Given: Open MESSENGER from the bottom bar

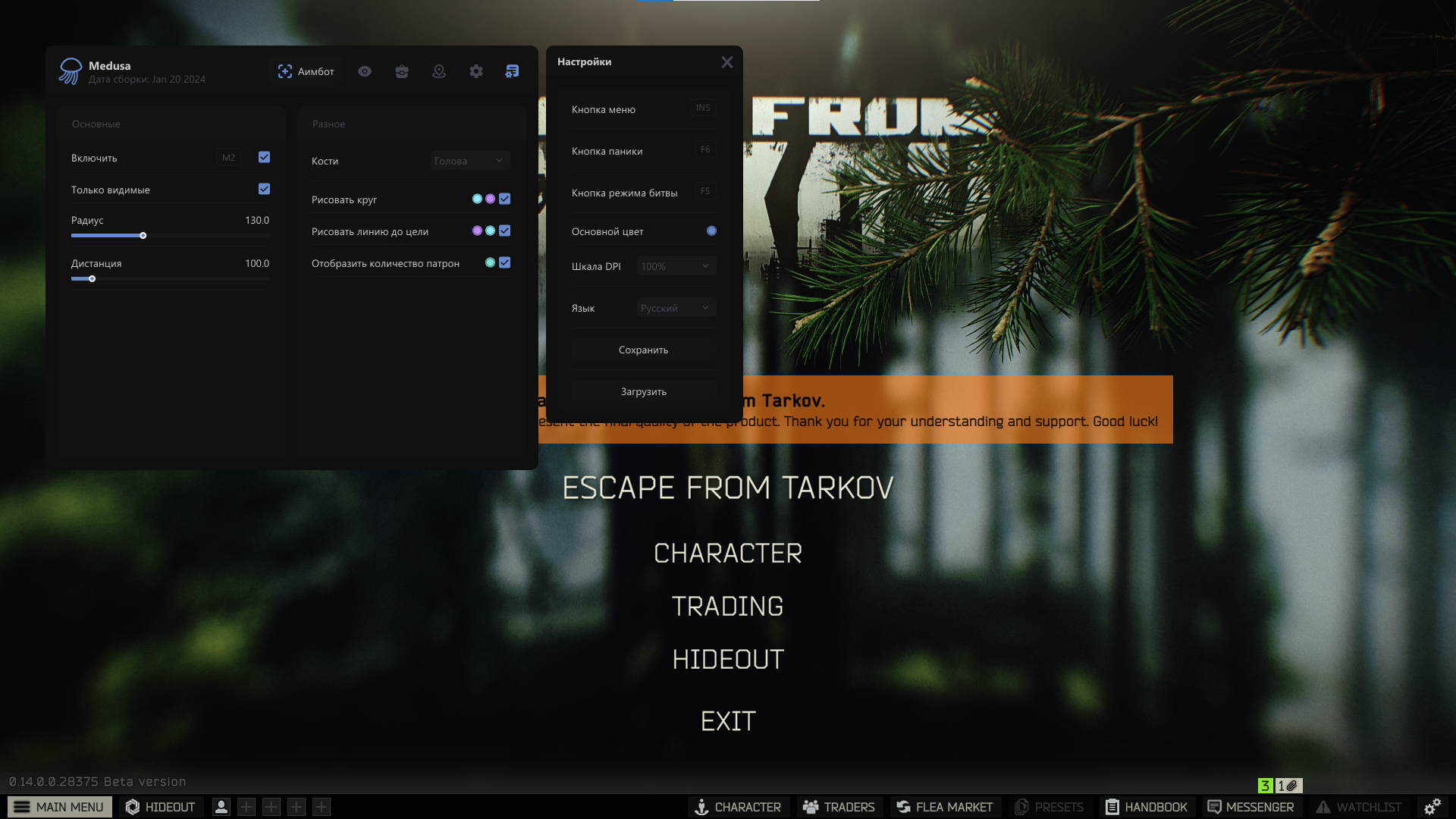Looking at the screenshot, I should tap(1250, 807).
